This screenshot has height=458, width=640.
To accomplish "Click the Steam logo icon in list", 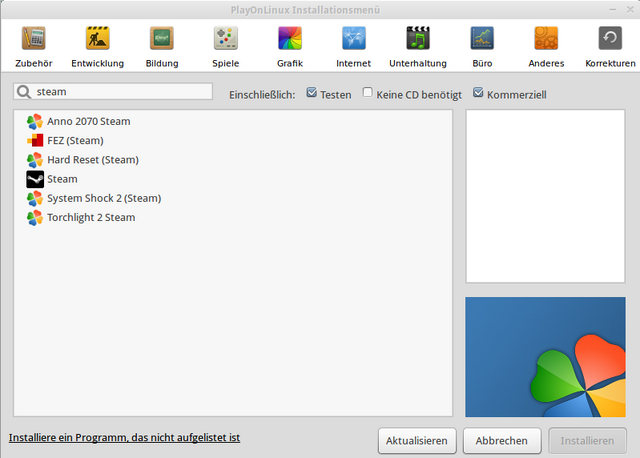I will click(x=35, y=179).
